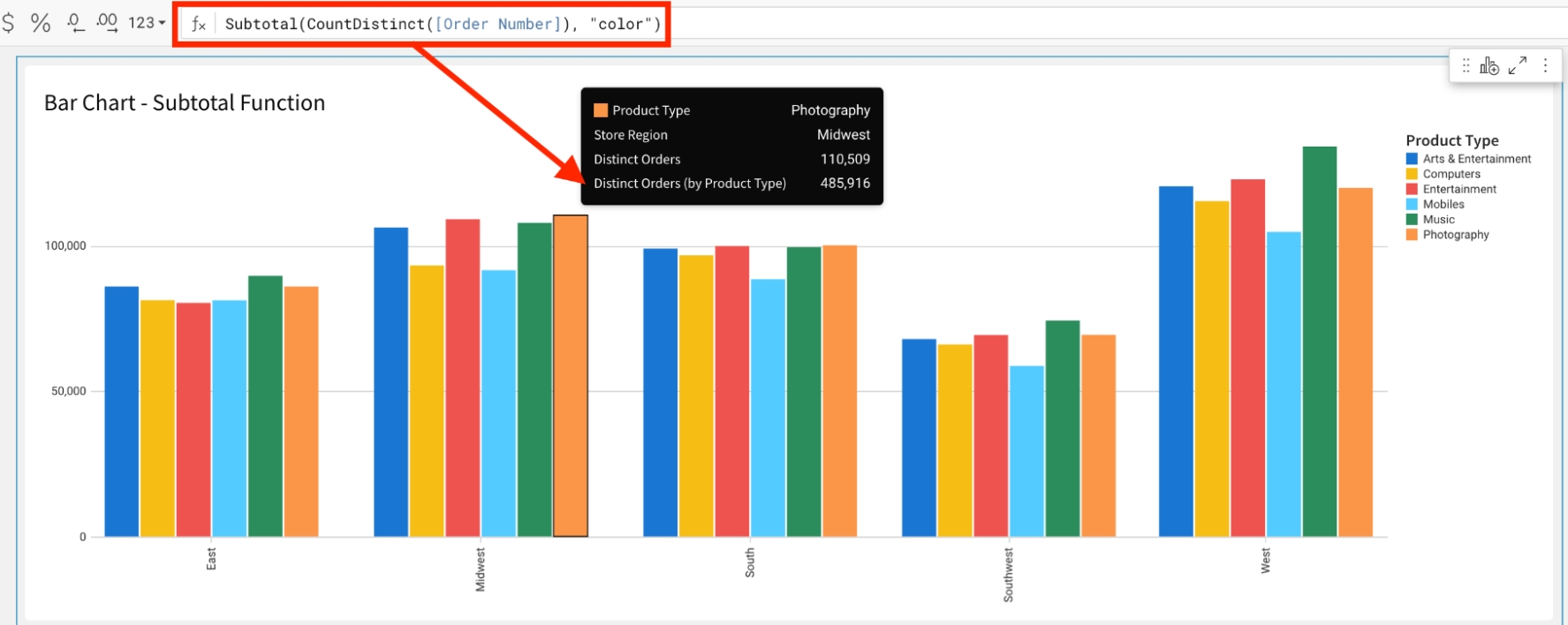
Task: Open the chart's three-dot more menu
Action: 1545,65
